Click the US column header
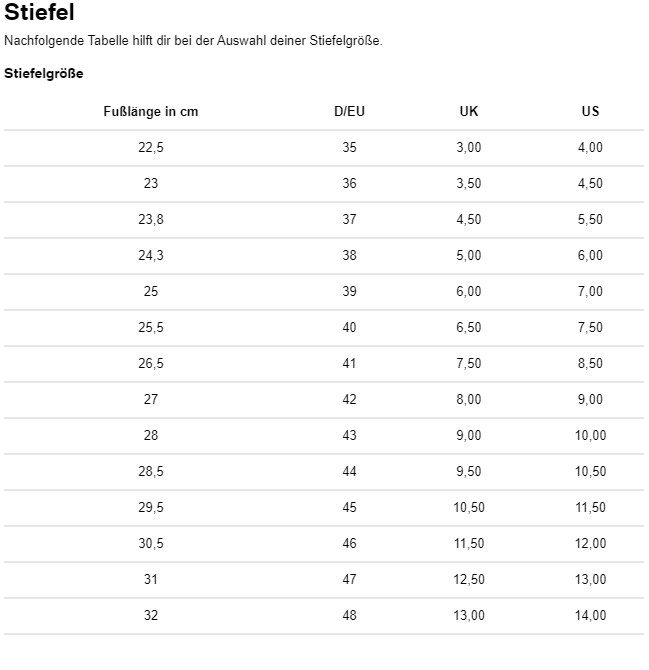Viewport: 649px width, 670px height. [590, 111]
